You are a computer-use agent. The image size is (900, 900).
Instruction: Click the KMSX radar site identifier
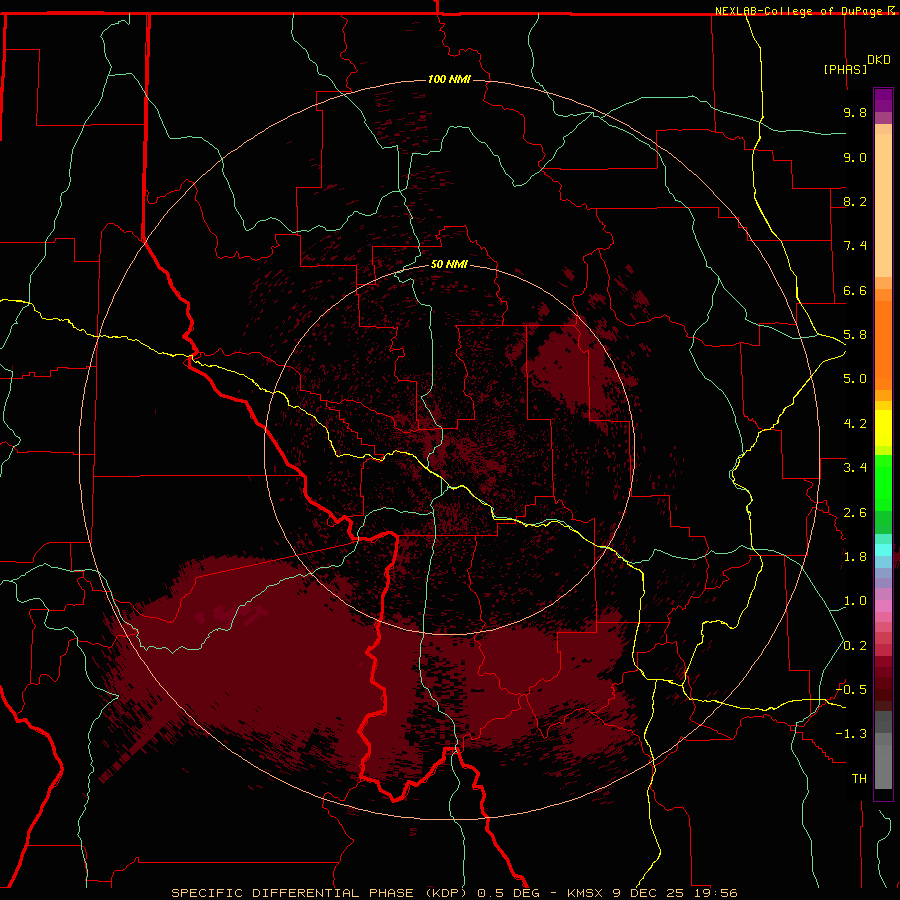tap(585, 893)
